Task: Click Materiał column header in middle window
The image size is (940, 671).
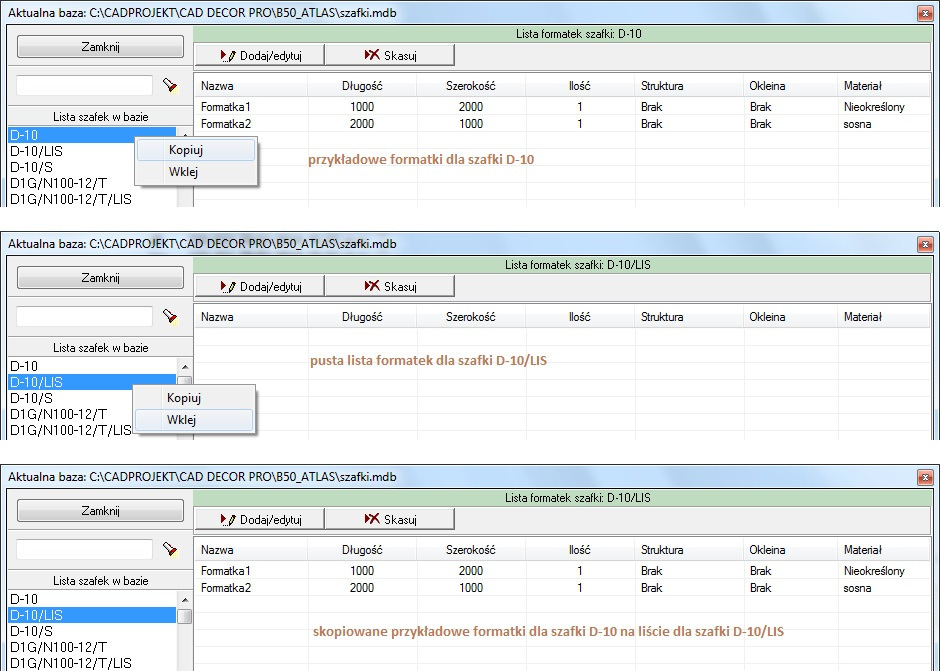Action: coord(884,317)
